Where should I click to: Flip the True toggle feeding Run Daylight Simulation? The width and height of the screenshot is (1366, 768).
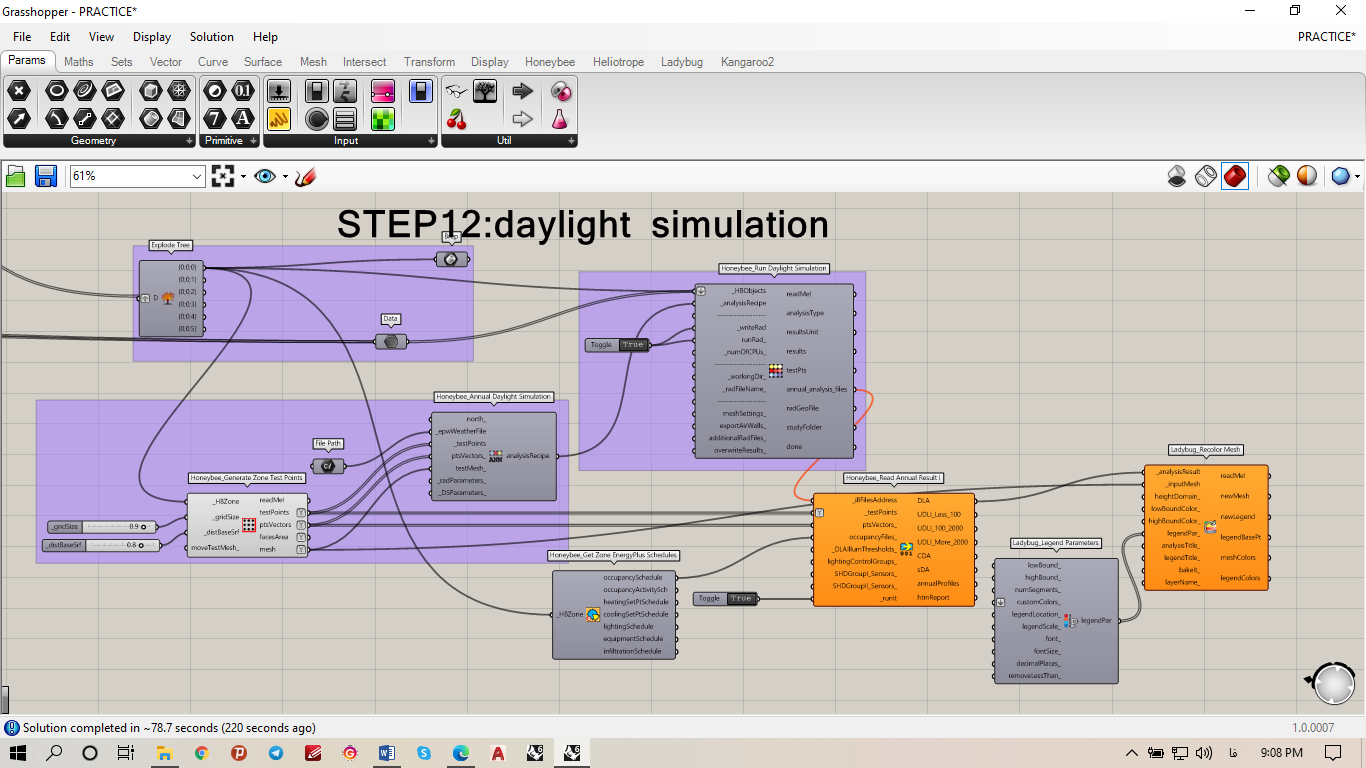coord(633,345)
